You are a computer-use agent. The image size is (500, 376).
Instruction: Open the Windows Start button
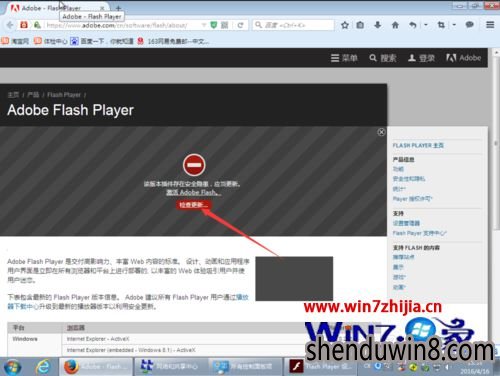pos(12,367)
